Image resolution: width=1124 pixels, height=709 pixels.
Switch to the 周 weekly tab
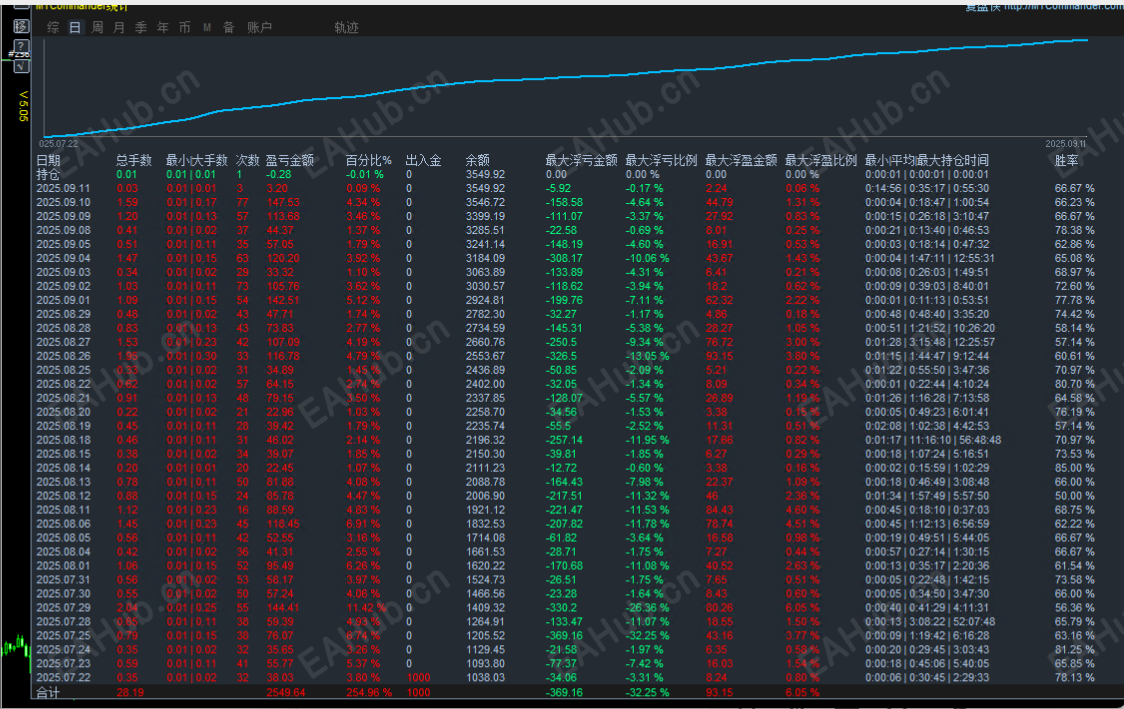(x=97, y=27)
